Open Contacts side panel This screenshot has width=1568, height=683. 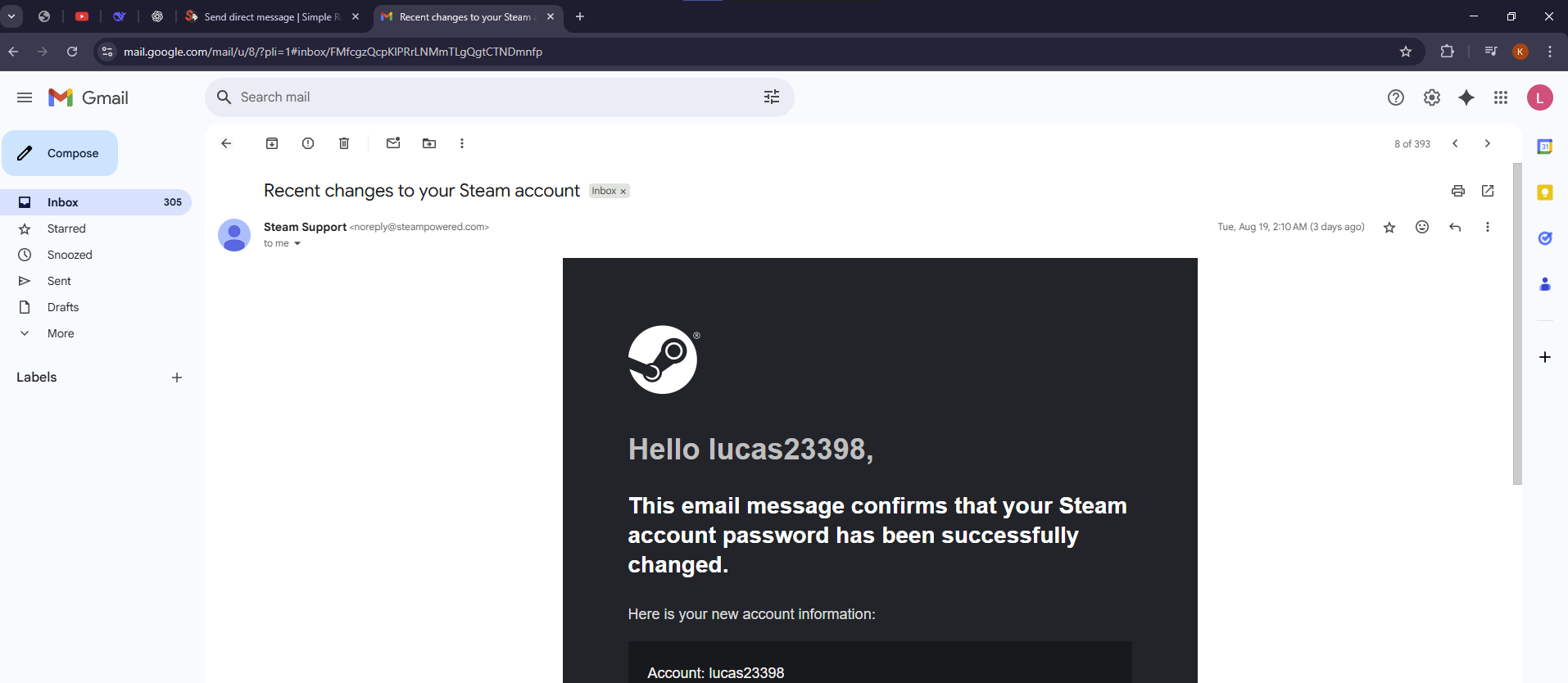click(x=1545, y=284)
